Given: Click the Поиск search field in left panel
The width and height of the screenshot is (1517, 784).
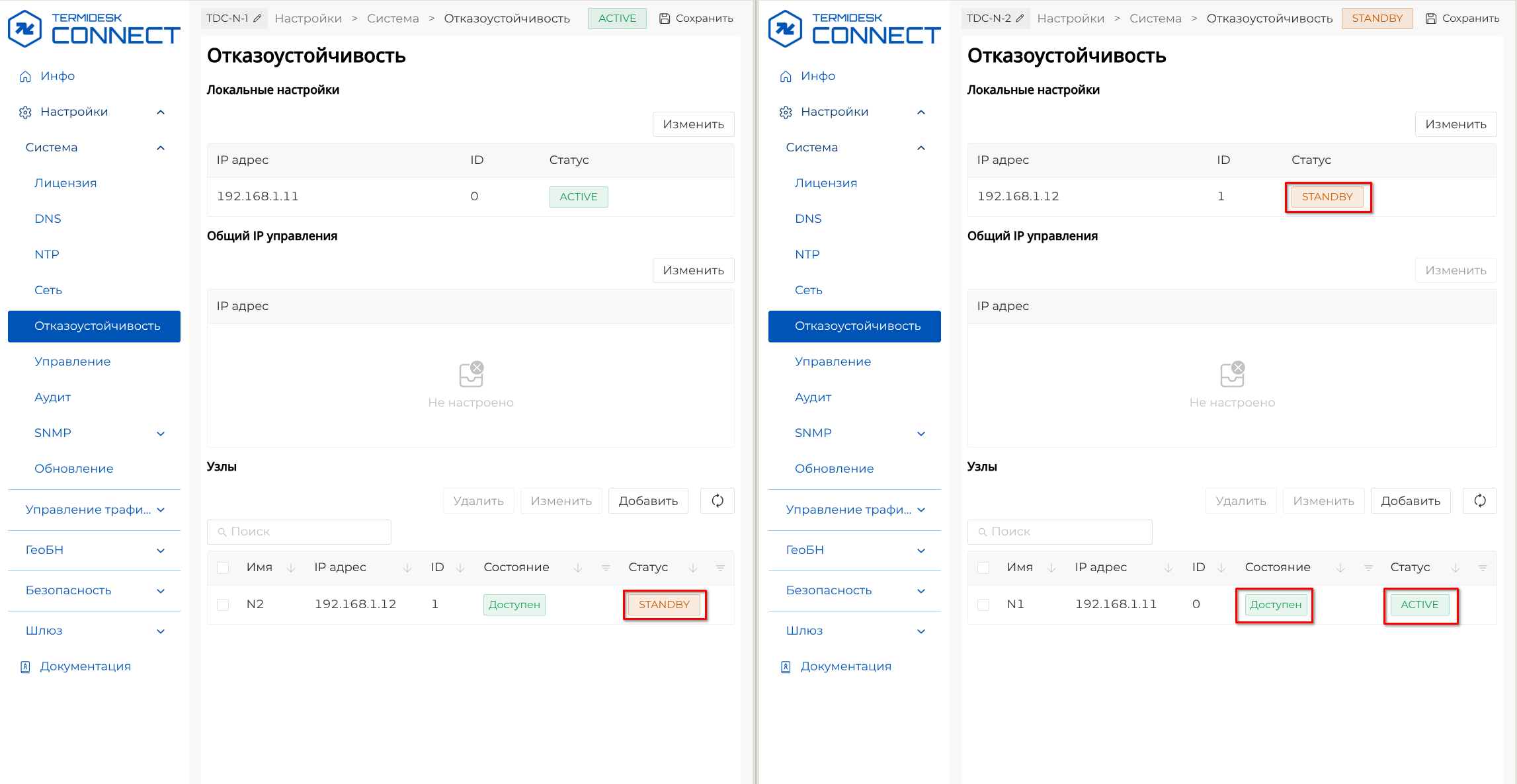Looking at the screenshot, I should (x=300, y=531).
